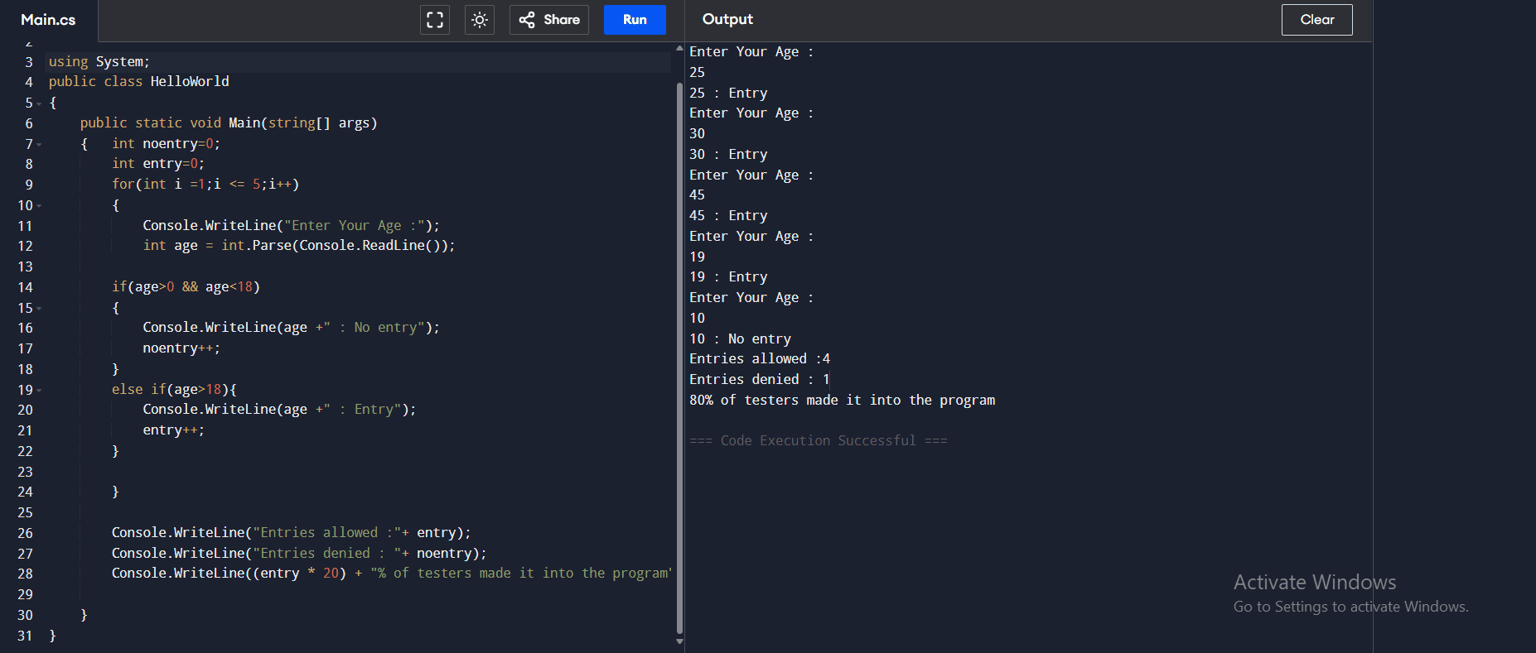The width and height of the screenshot is (1536, 653).
Task: Click '80% of testers' output line
Action: (x=842, y=400)
